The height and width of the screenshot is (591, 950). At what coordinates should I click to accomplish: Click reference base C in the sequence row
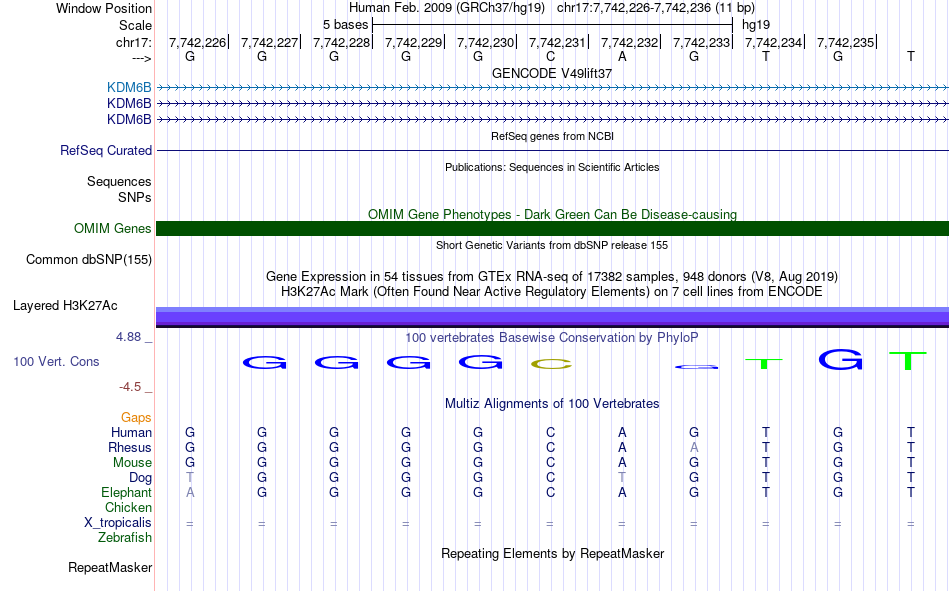pyautogui.click(x=550, y=56)
